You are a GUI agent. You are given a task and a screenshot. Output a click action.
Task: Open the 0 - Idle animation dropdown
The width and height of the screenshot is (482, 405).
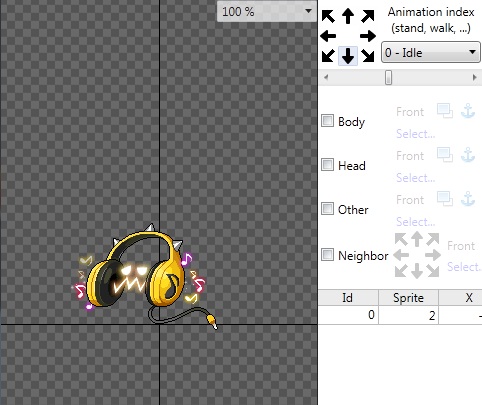pos(431,52)
